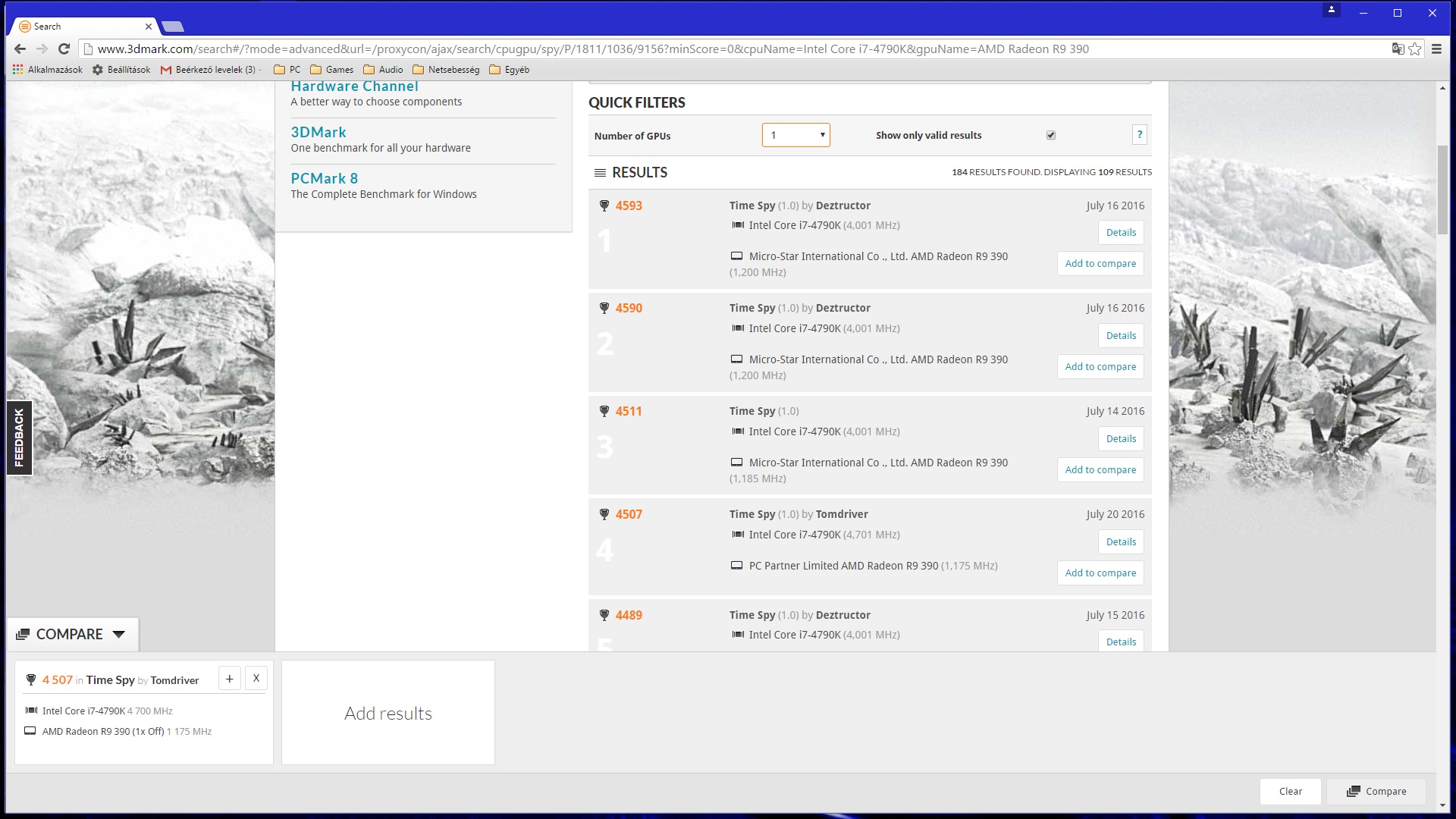Image resolution: width=1456 pixels, height=819 pixels.
Task: Click trophy icon next to score 4593
Action: coord(604,206)
